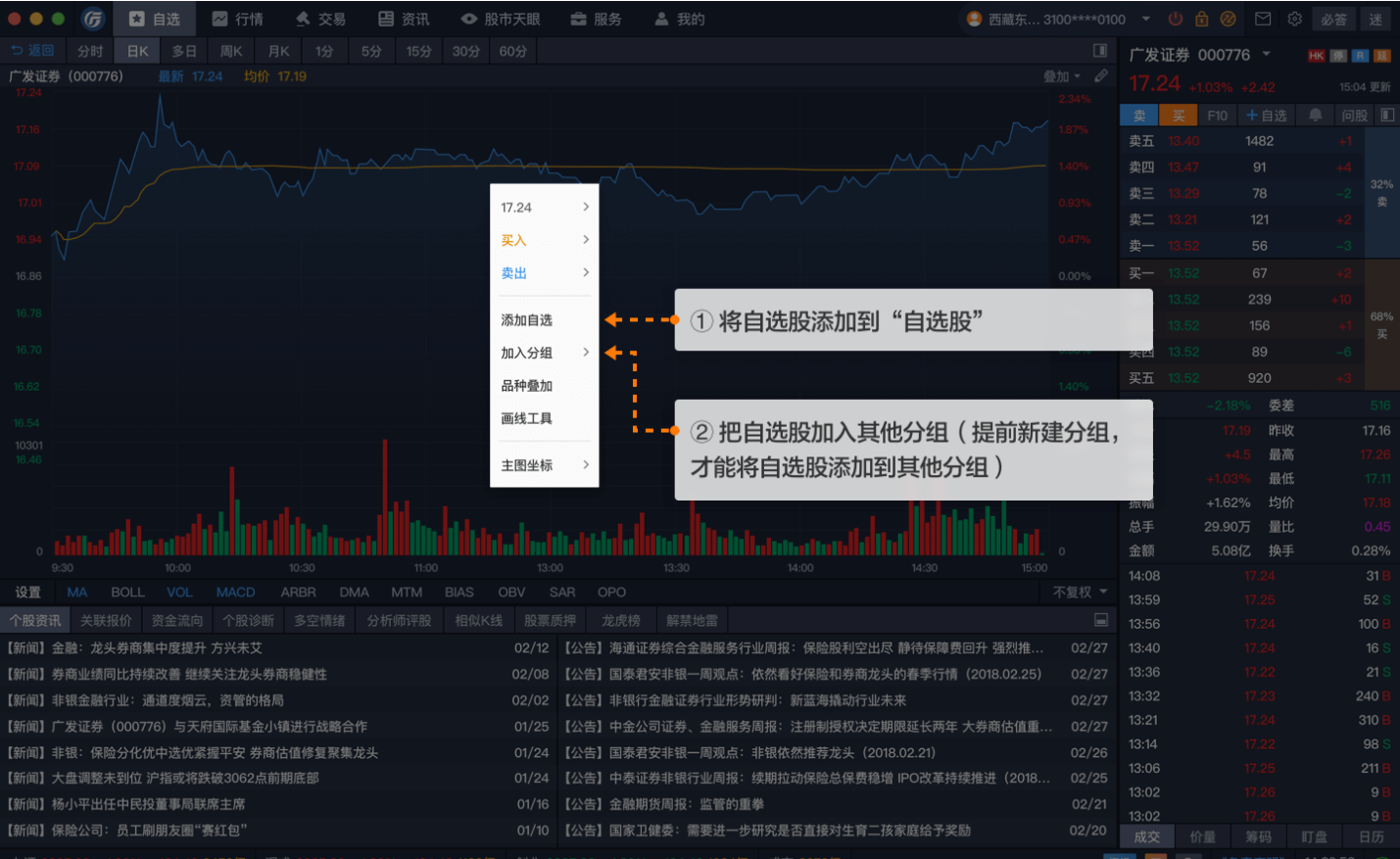Screen dimensions: 1400x859
Task: Expand the 加入分组 submenu
Action: click(586, 353)
